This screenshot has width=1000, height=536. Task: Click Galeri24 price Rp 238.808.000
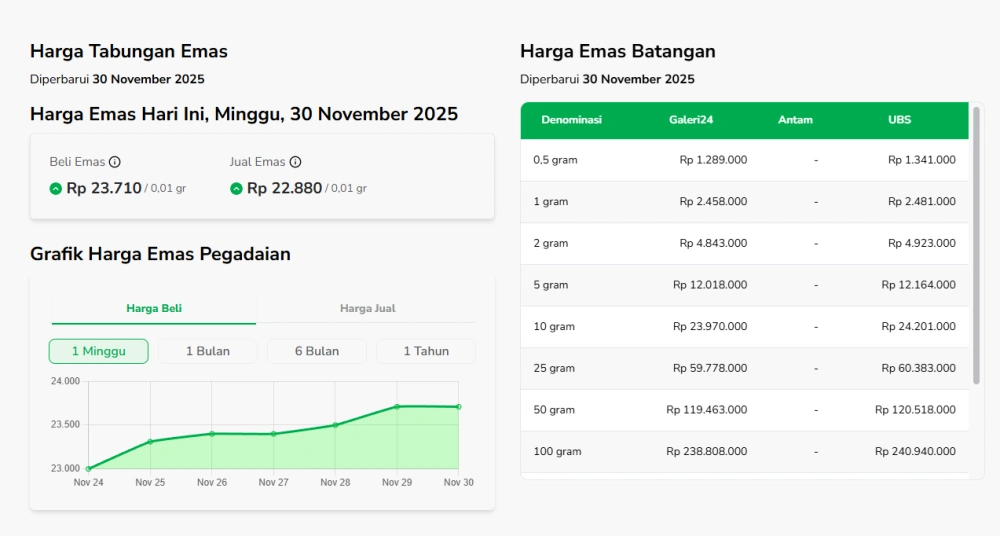[x=707, y=452]
